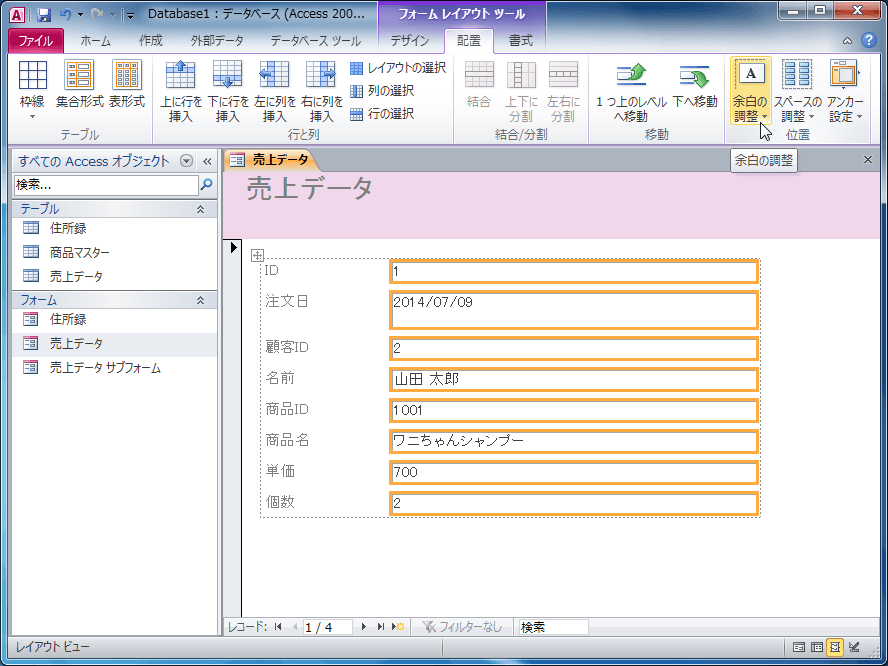
Task: Switch to Form View in status bar
Action: pos(799,647)
